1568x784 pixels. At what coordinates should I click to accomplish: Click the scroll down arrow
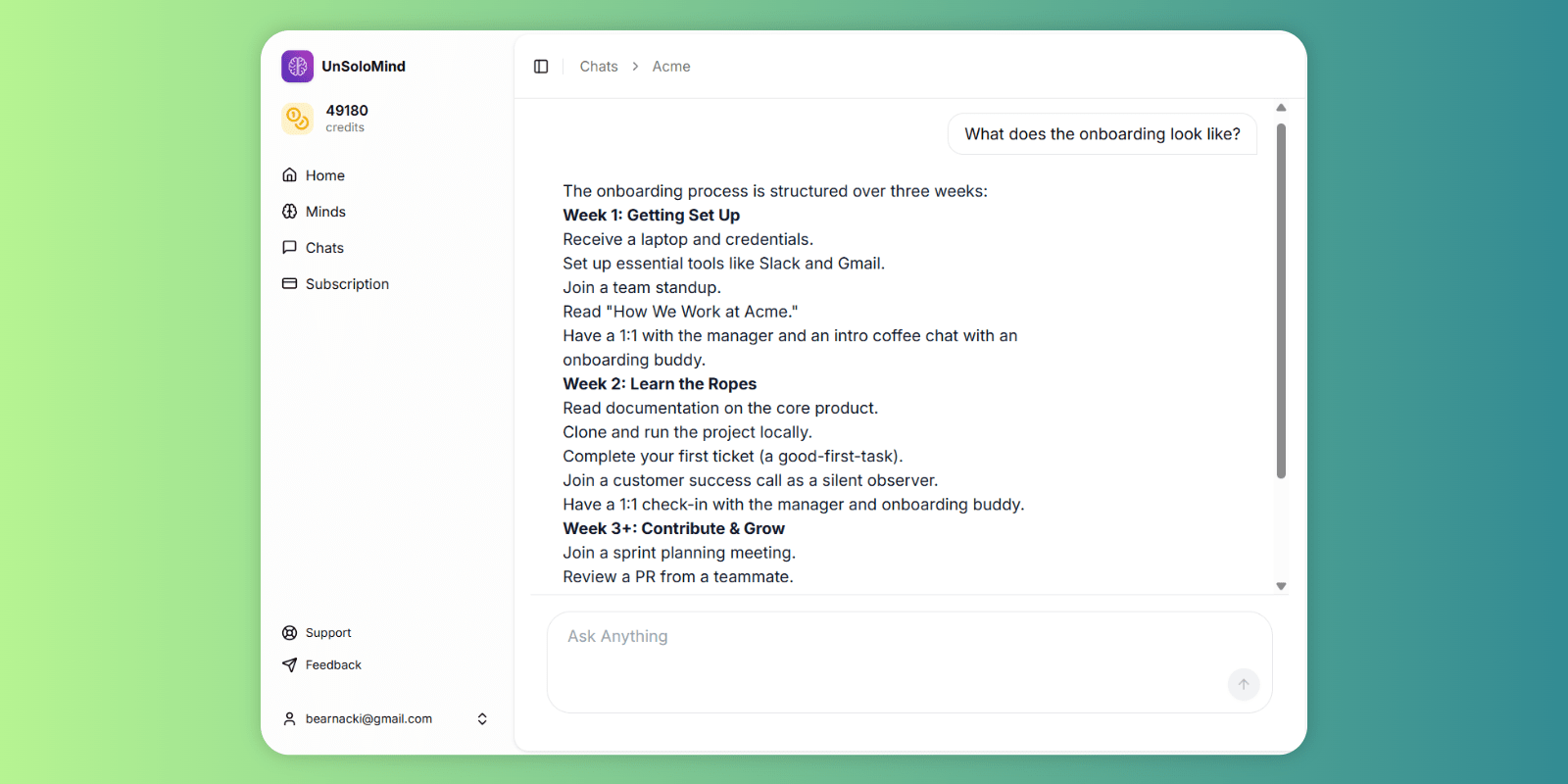point(1281,586)
